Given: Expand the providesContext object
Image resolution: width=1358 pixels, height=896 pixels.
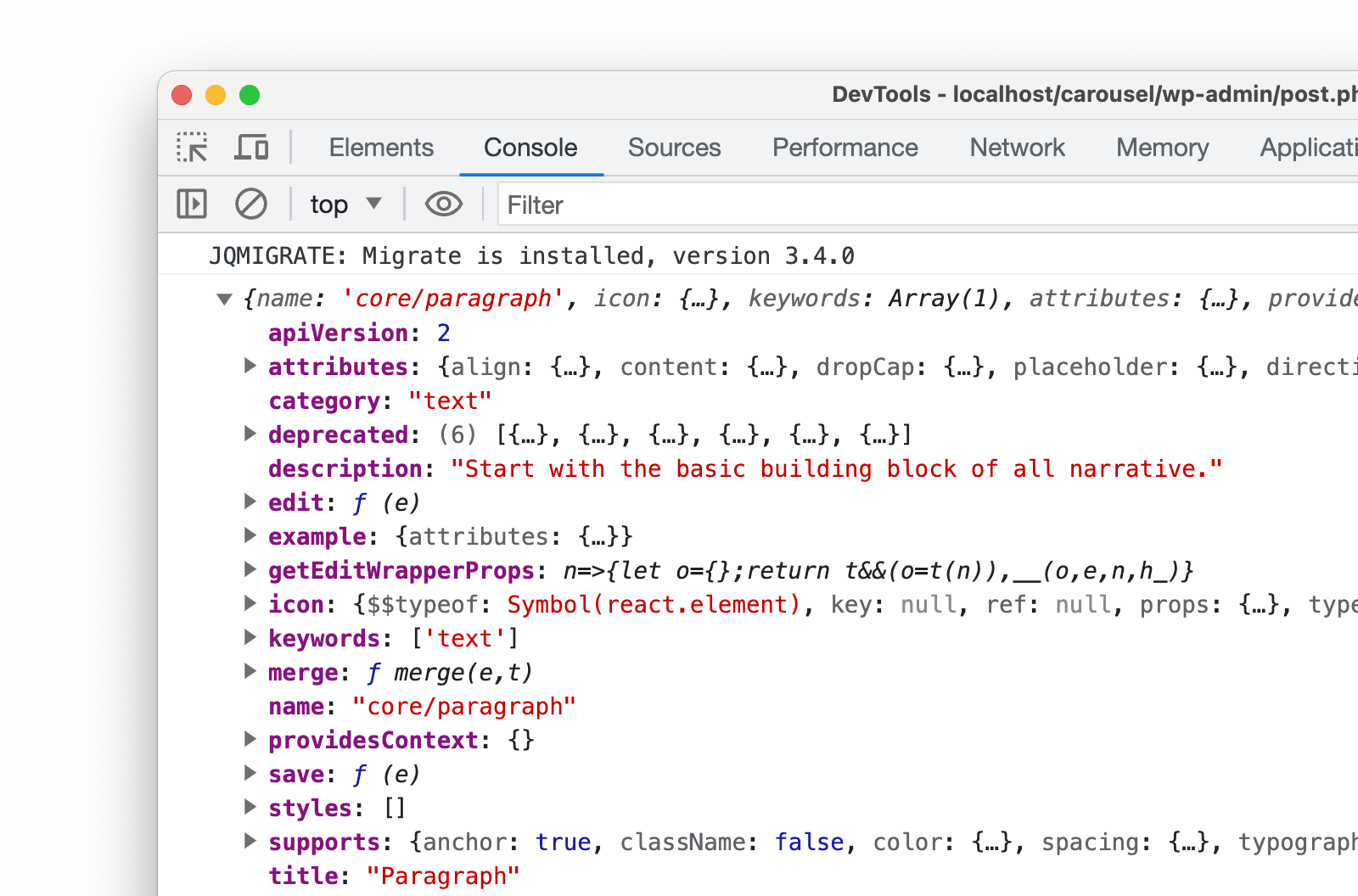Looking at the screenshot, I should pyautogui.click(x=250, y=739).
